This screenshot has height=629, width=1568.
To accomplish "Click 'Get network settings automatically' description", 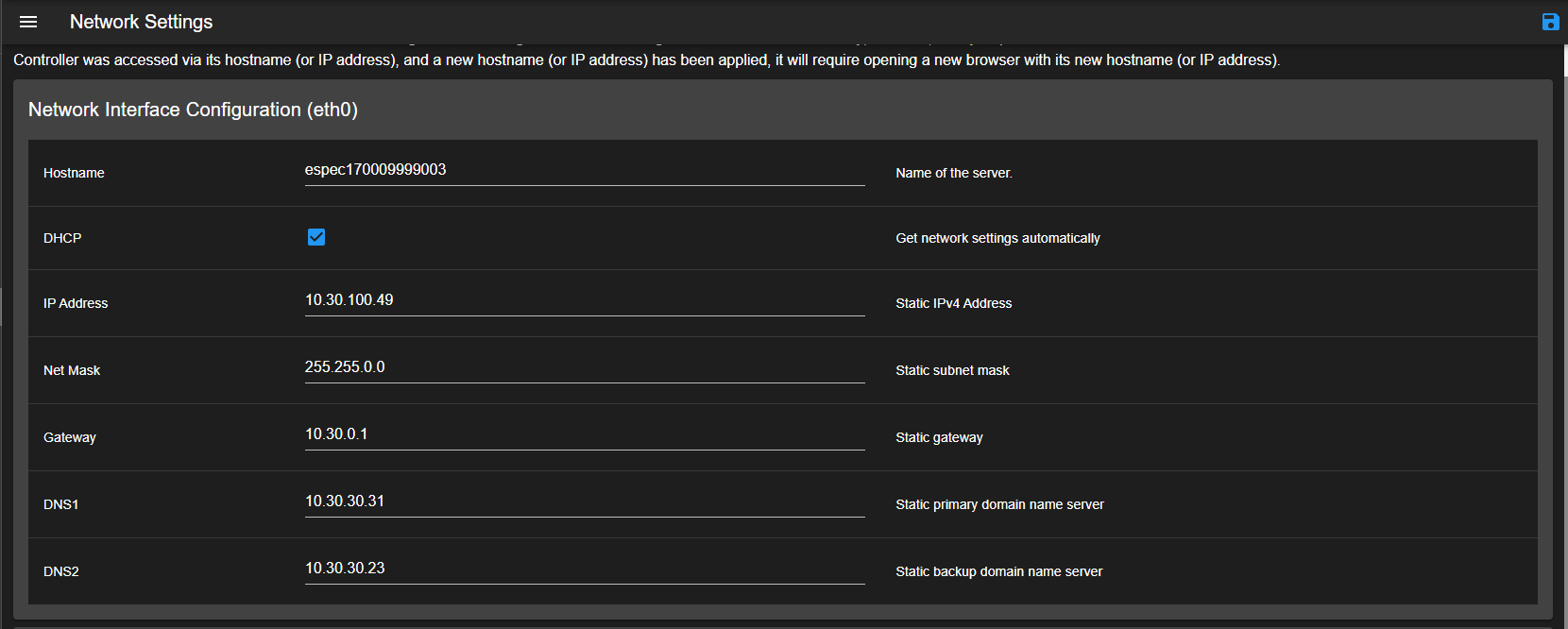I will coord(997,238).
